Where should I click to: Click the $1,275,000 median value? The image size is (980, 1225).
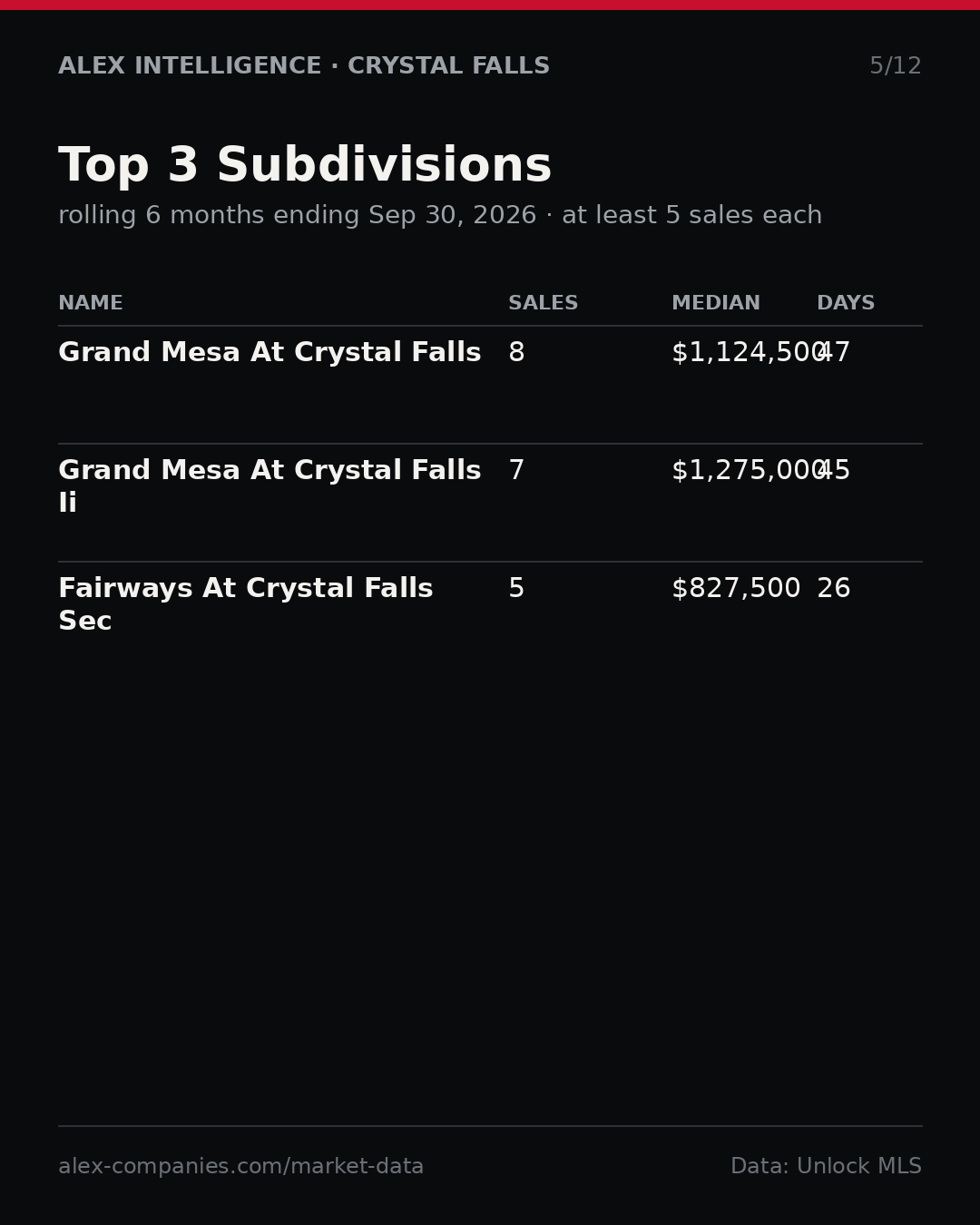click(x=750, y=471)
